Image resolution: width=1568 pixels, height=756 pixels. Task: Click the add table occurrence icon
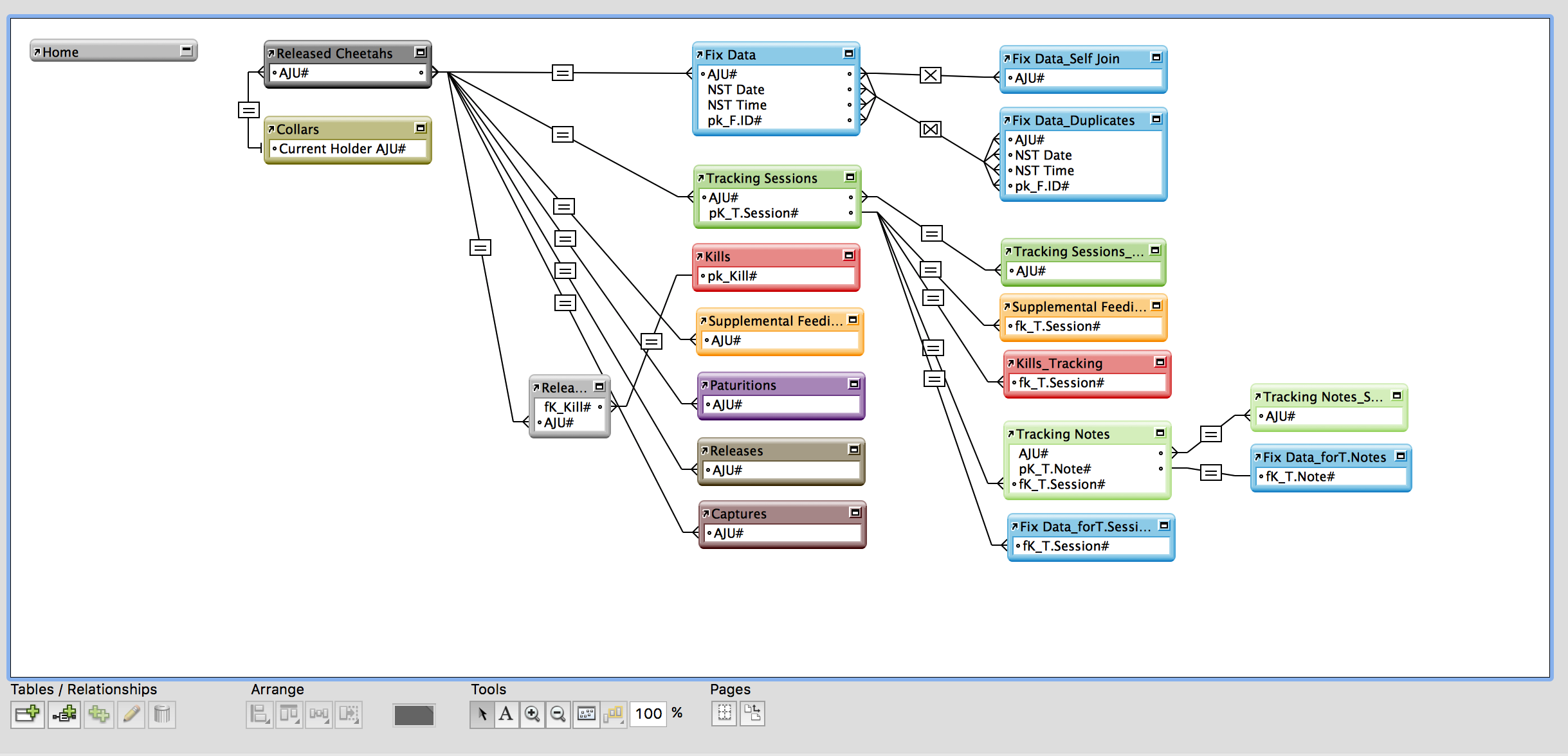27,714
